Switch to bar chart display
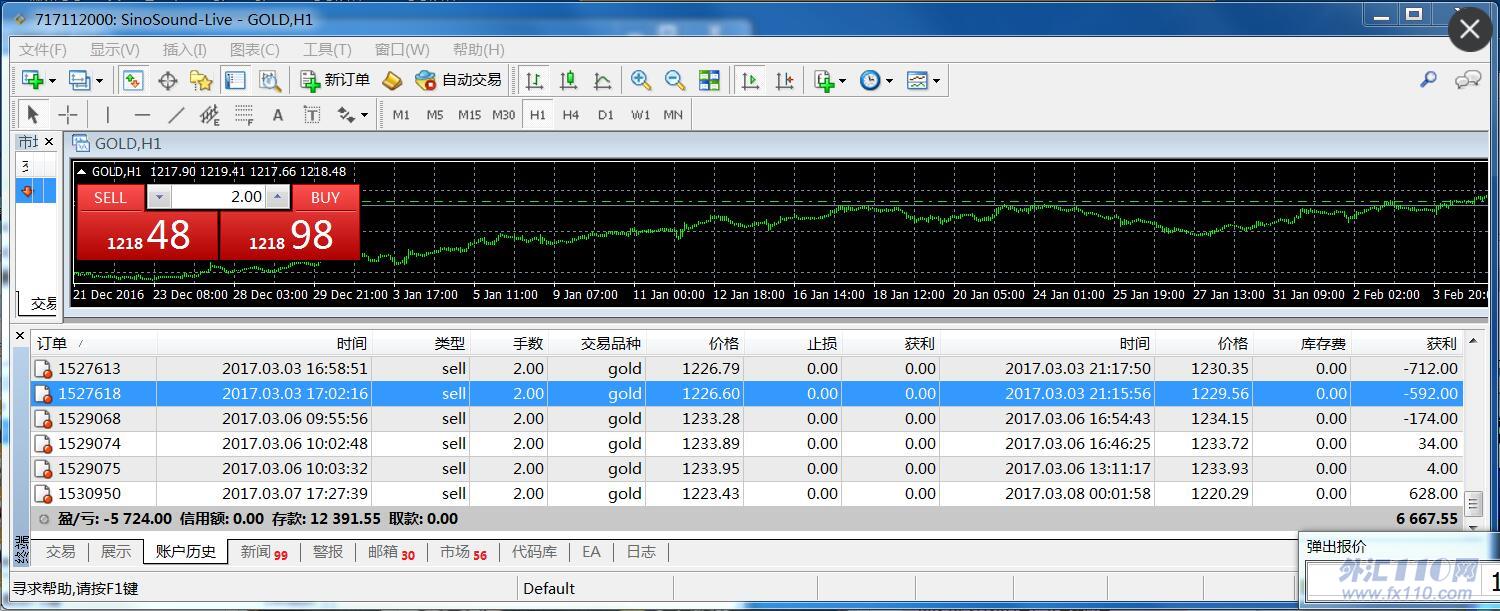 tap(535, 80)
